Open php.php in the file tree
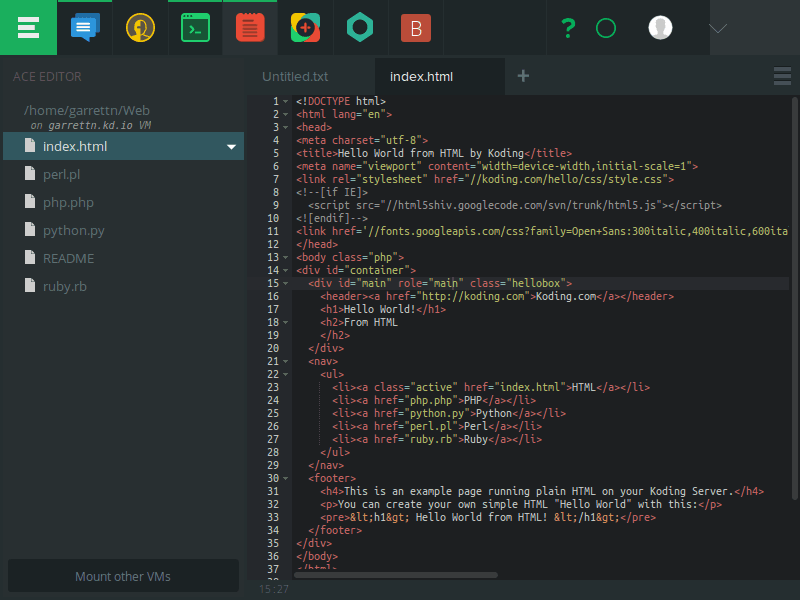Viewport: 800px width, 600px height. click(x=68, y=203)
